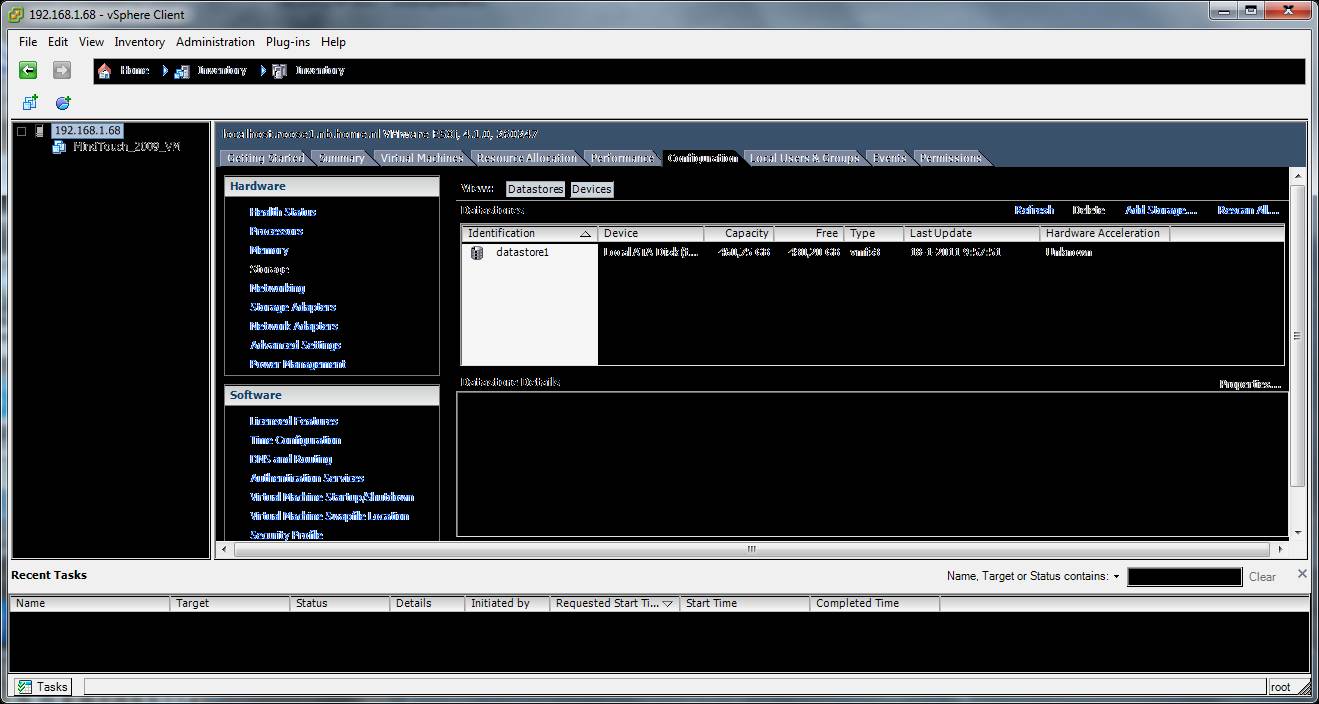Sort datastores by Identification column header
1319x704 pixels.
[528, 233]
